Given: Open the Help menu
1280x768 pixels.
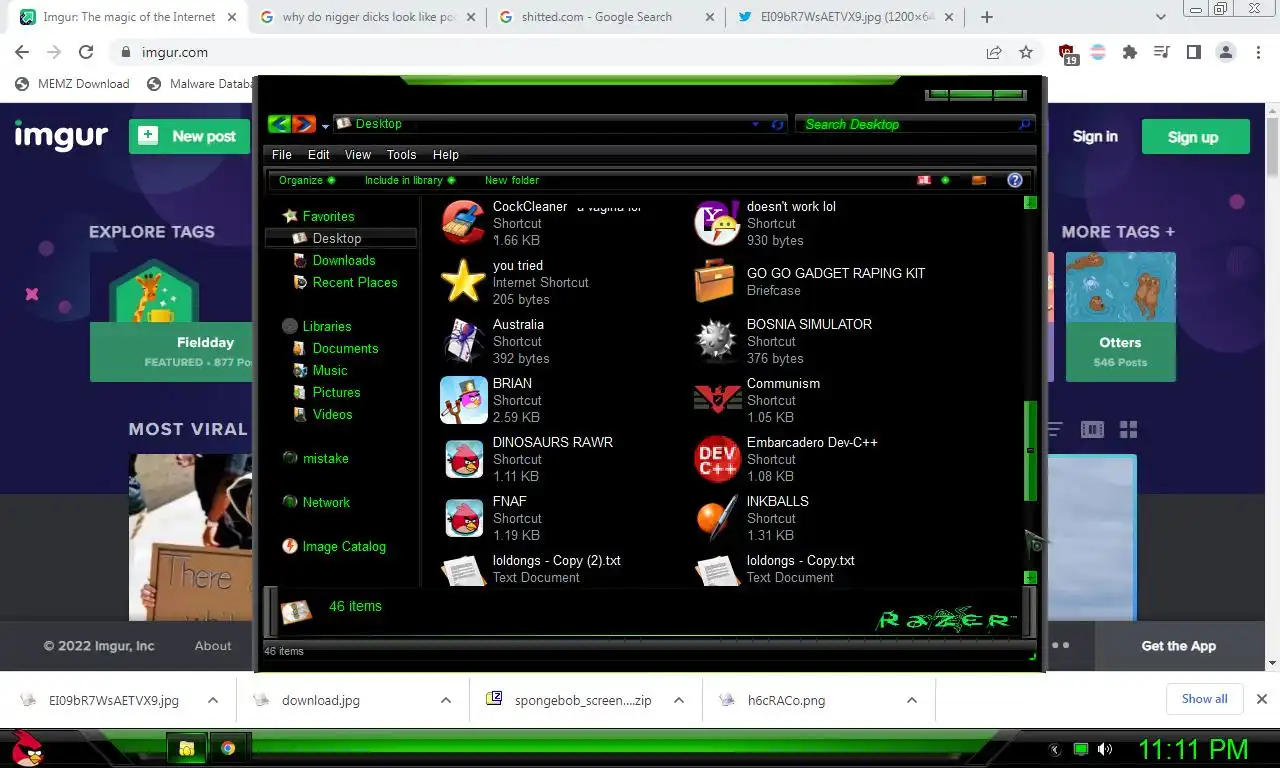Looking at the screenshot, I should 446,154.
